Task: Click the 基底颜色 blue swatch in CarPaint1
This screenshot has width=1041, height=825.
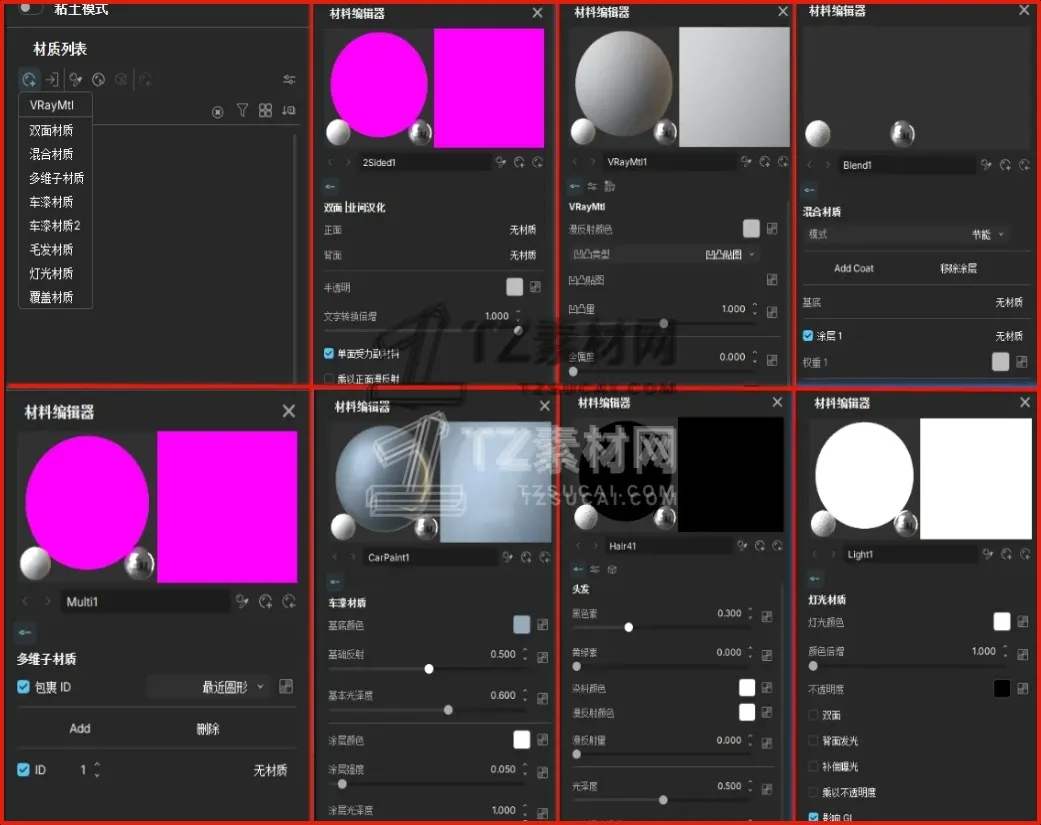Action: [x=522, y=624]
